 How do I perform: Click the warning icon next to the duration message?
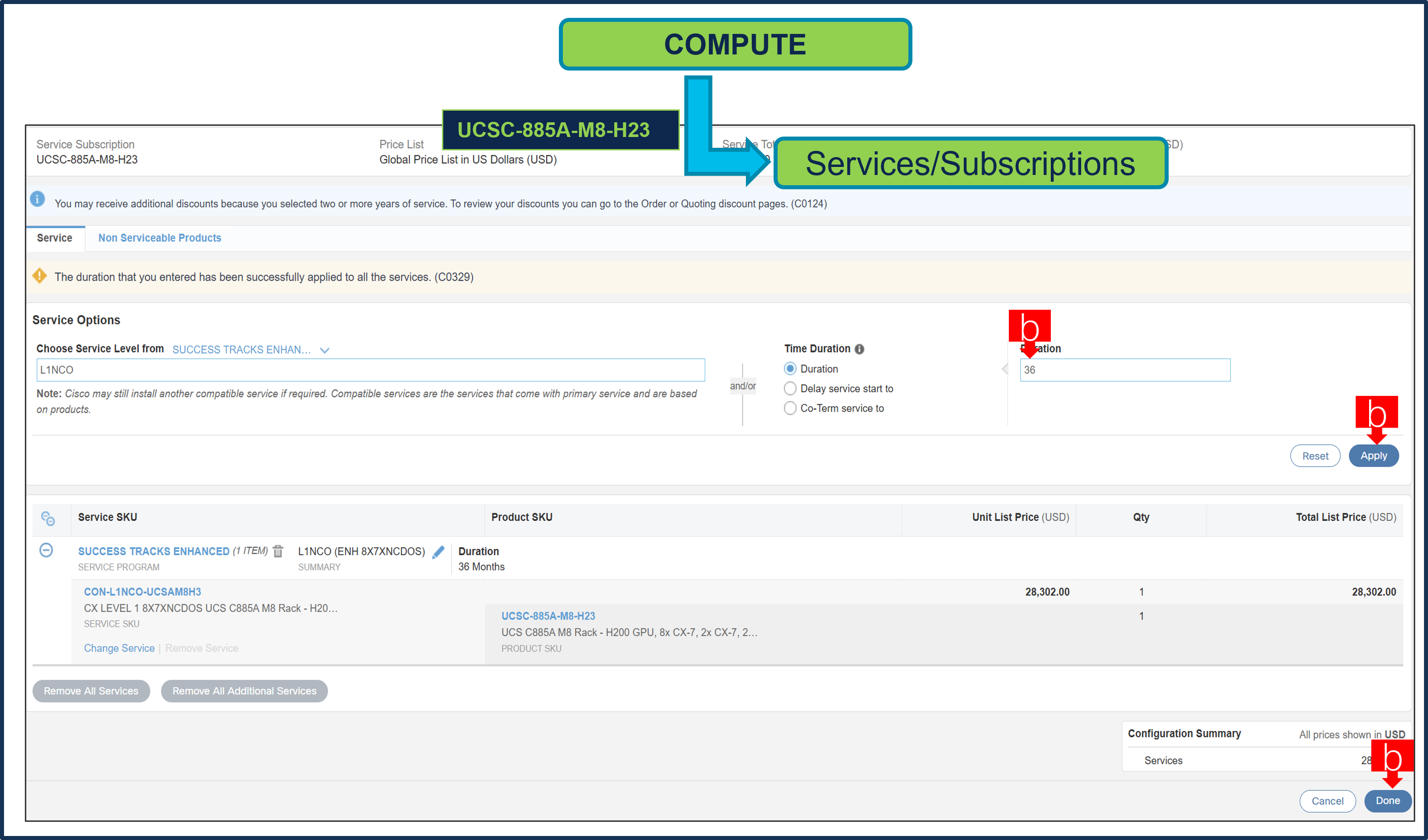(40, 276)
